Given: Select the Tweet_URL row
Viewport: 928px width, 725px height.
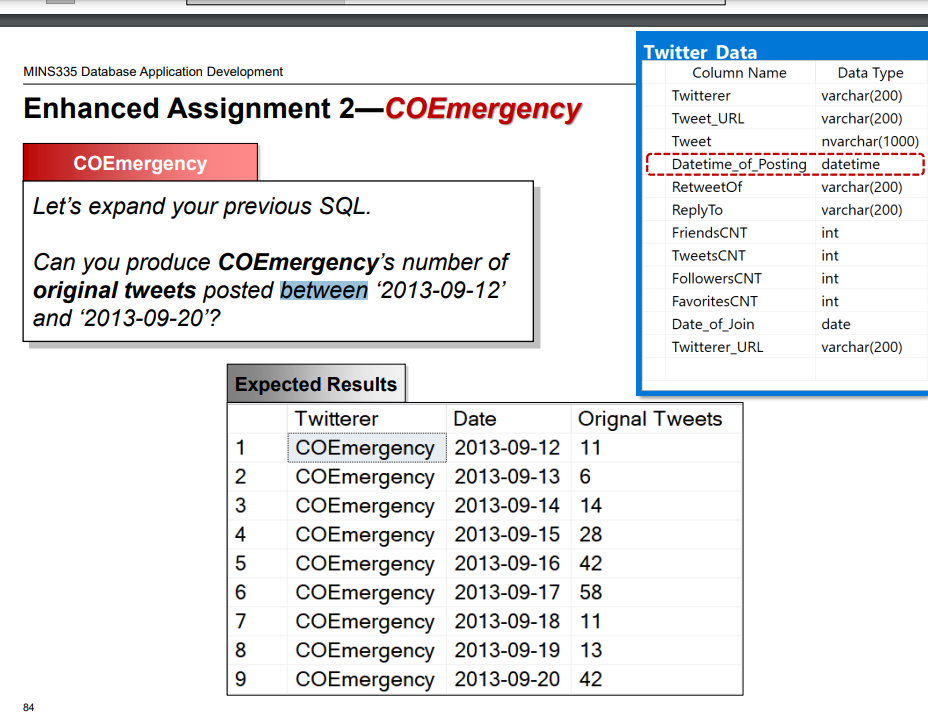Looking at the screenshot, I should click(709, 118).
